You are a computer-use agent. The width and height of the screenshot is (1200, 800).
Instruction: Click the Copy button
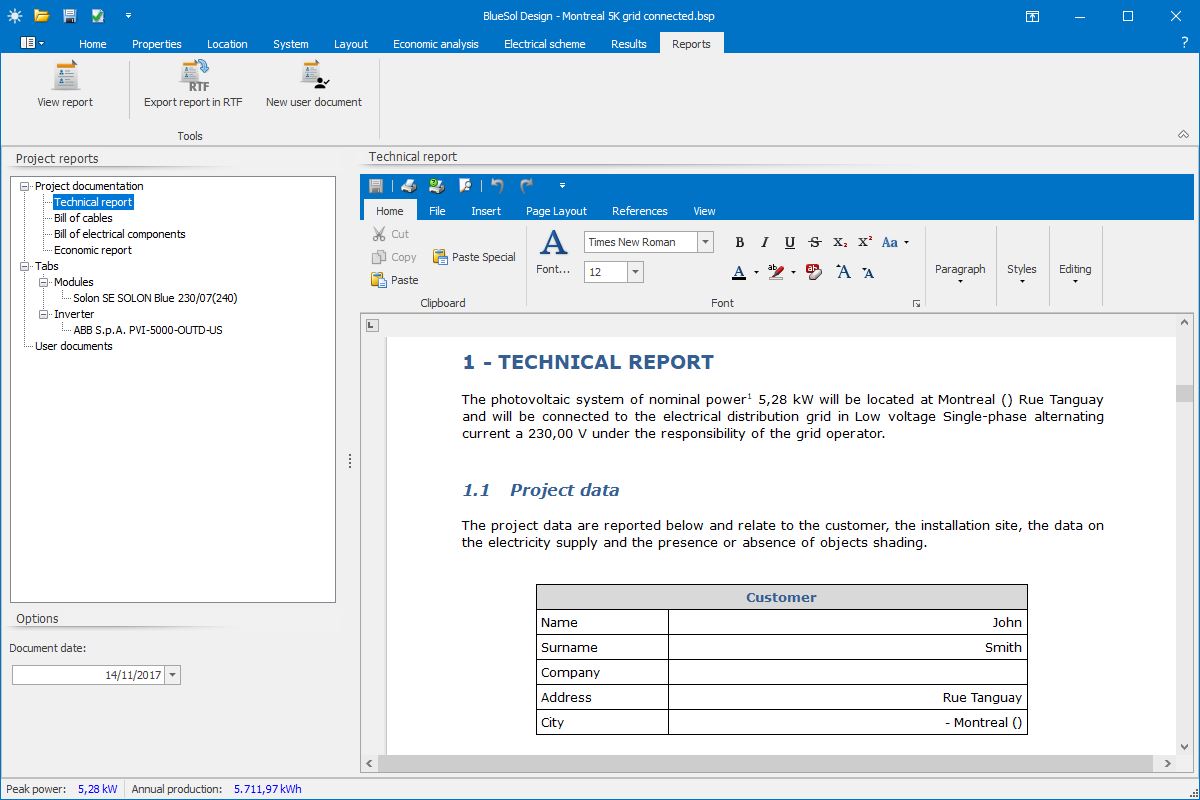pyautogui.click(x=393, y=257)
